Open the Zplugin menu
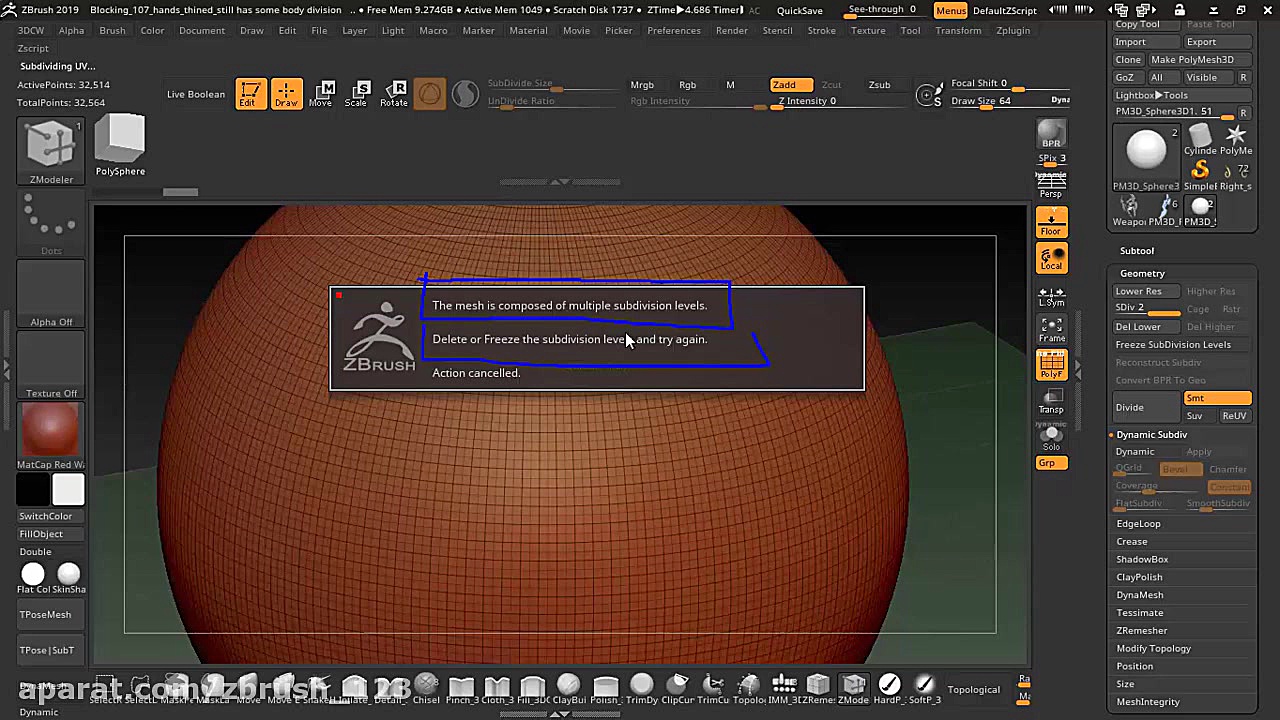1280x720 pixels. tap(1013, 30)
